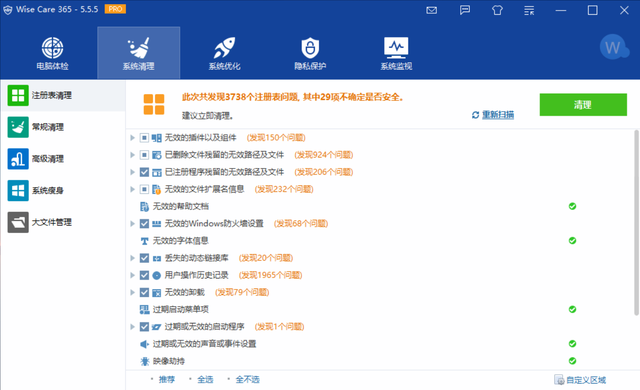This screenshot has width=640, height=390.
Task: Uncheck 用户操作历史记录 checkbox
Action: (x=144, y=275)
